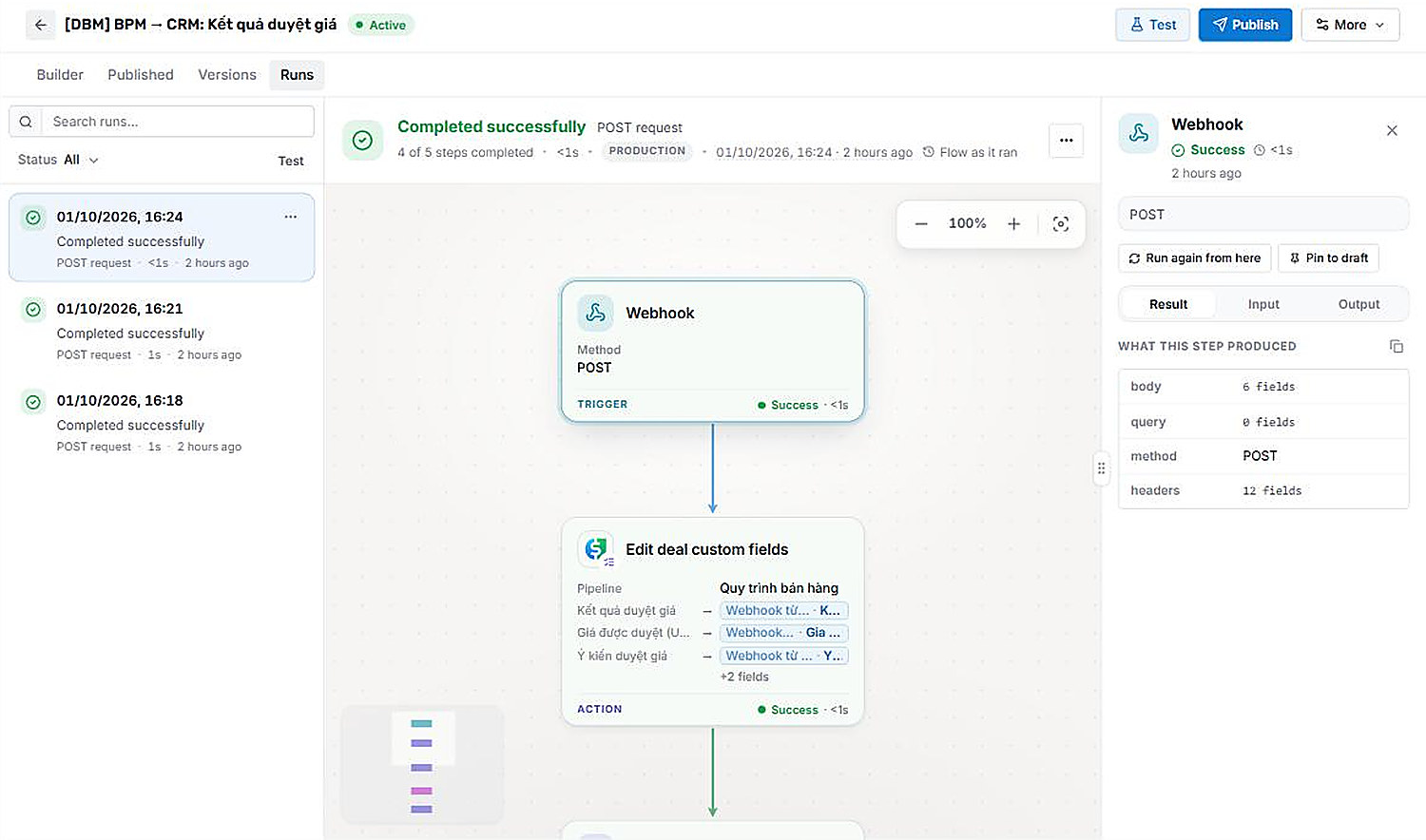Viewport: 1426px width, 840px height.
Task: Click the Publish button
Action: [x=1245, y=25]
